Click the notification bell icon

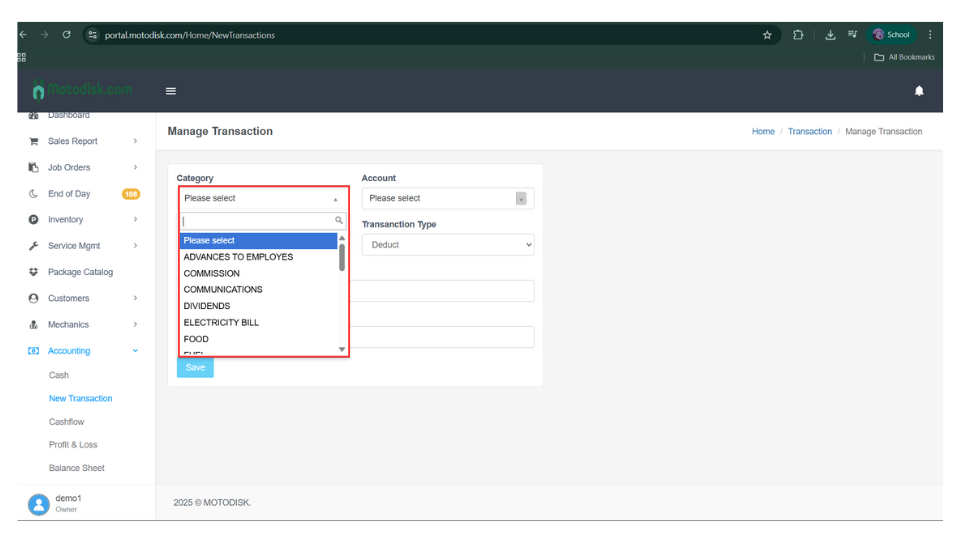tap(919, 91)
